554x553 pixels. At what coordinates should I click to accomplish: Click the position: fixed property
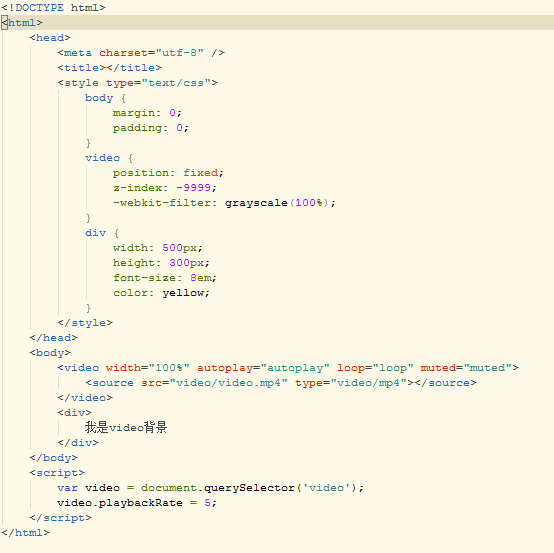[168, 173]
